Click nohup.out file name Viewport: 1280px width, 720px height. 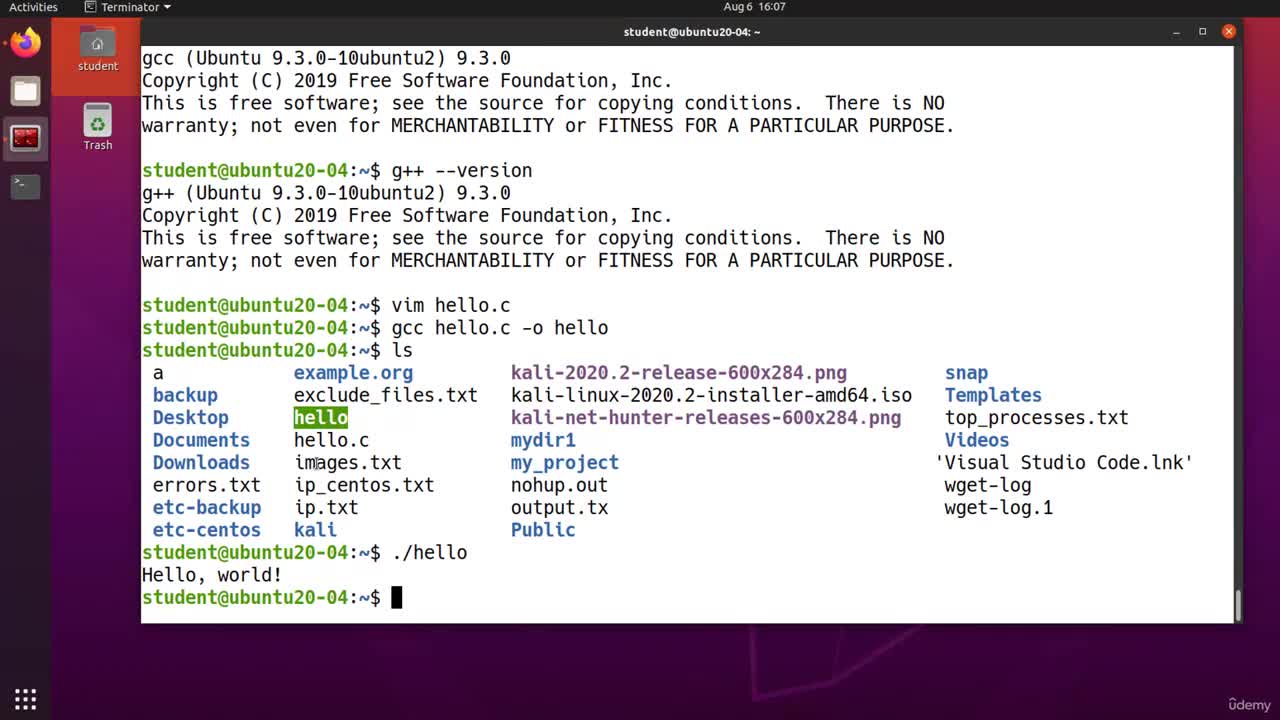tap(559, 485)
